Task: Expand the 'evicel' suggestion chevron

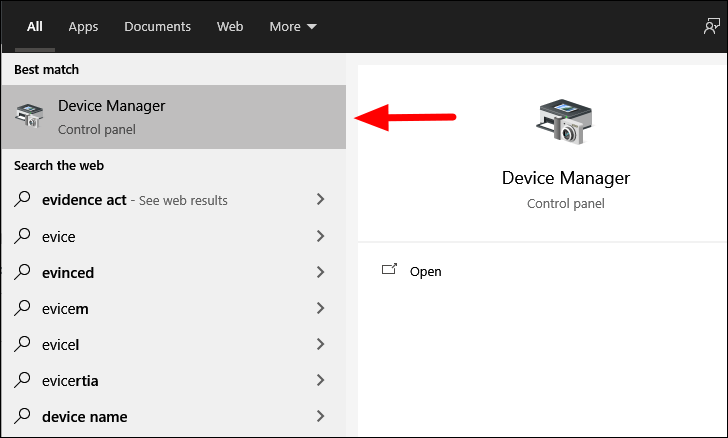Action: 320,344
